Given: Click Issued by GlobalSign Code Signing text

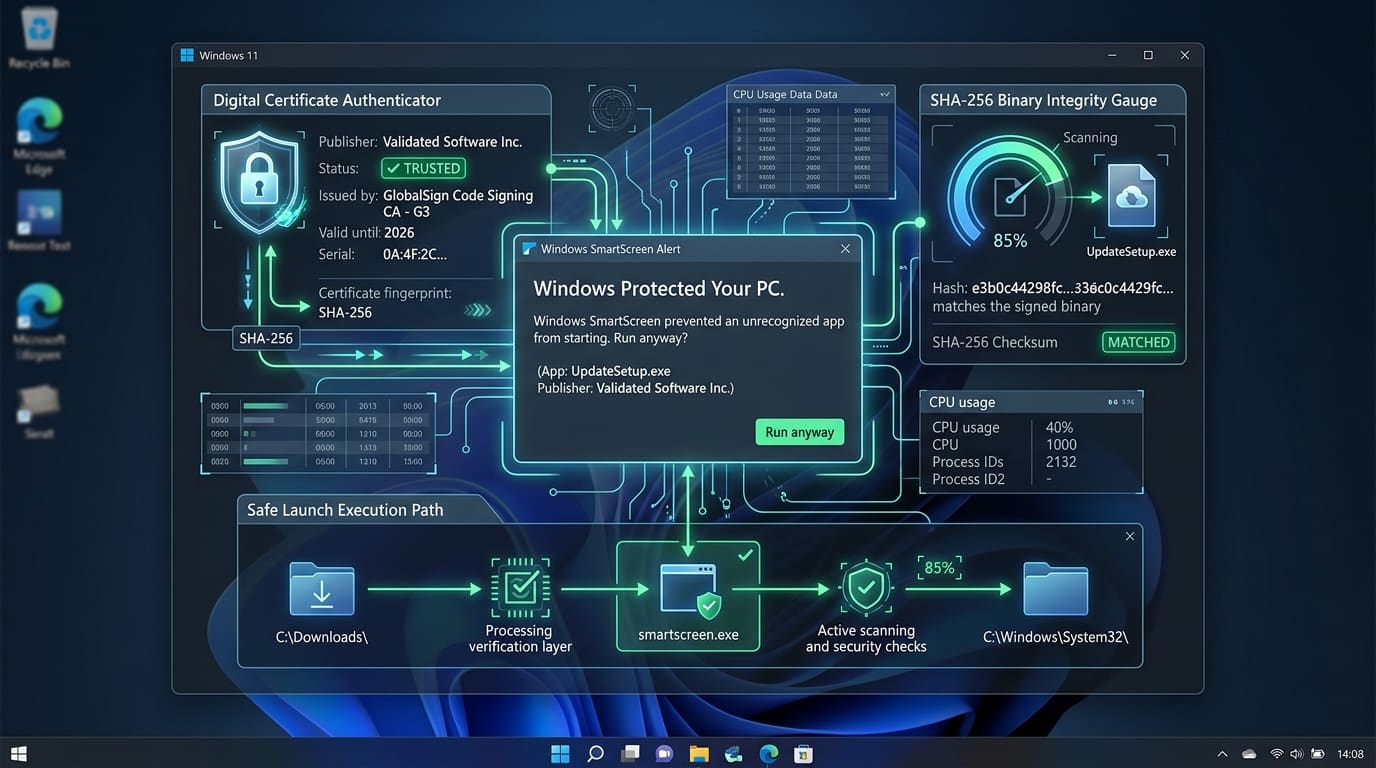Looking at the screenshot, I should [425, 203].
